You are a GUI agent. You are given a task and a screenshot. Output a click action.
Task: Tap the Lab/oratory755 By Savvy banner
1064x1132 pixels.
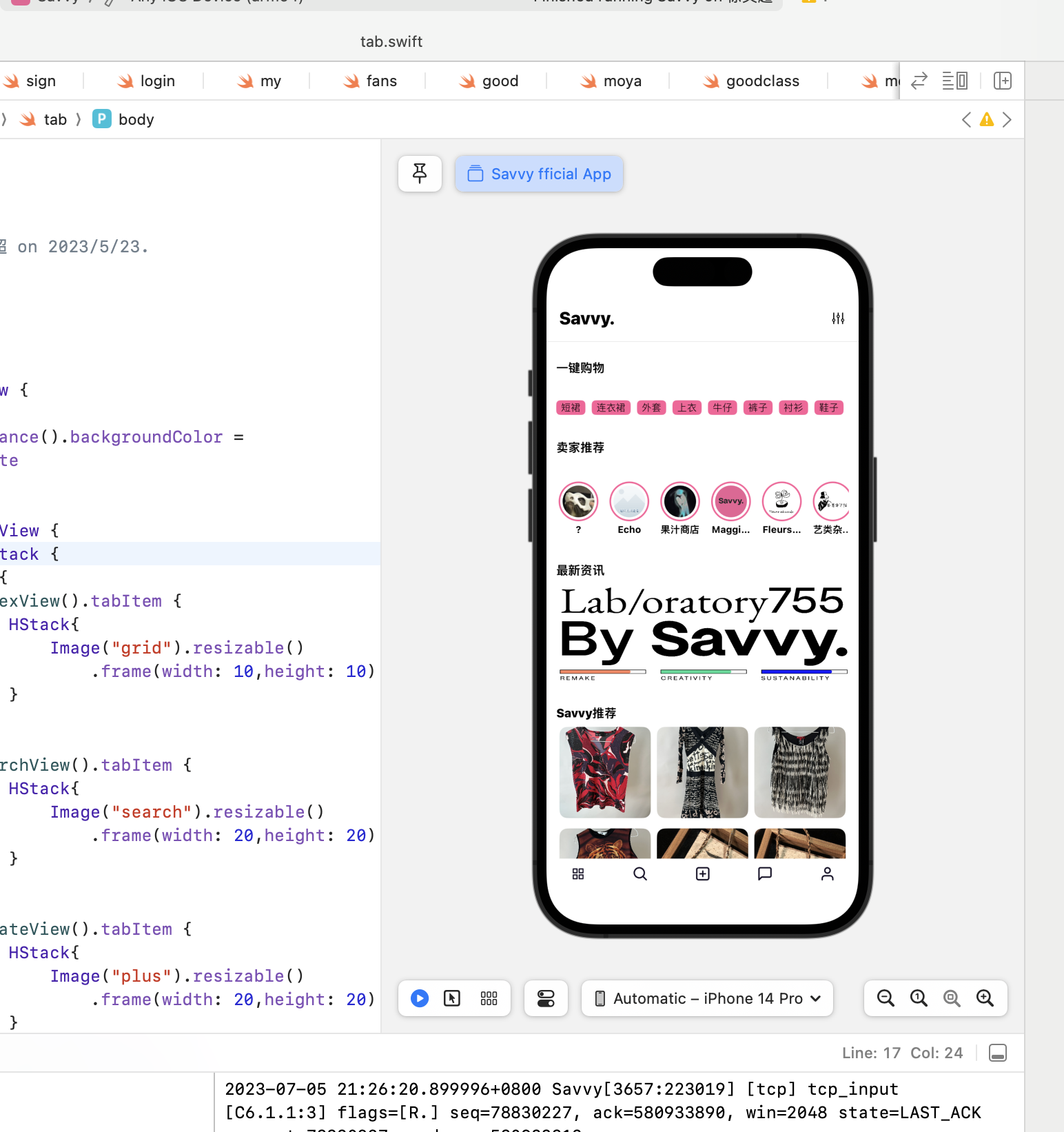(703, 633)
